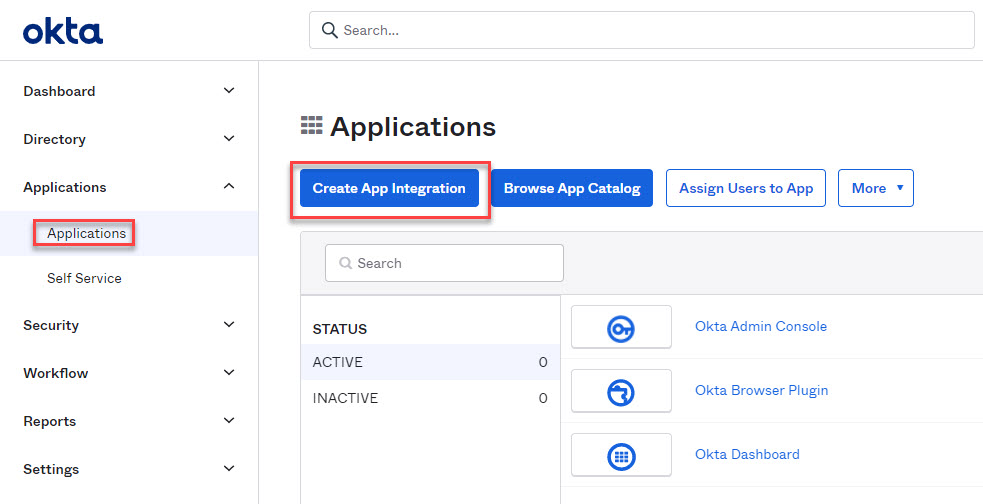Open Dashboard in the sidebar
Viewport: 983px width, 504px height.
click(60, 92)
